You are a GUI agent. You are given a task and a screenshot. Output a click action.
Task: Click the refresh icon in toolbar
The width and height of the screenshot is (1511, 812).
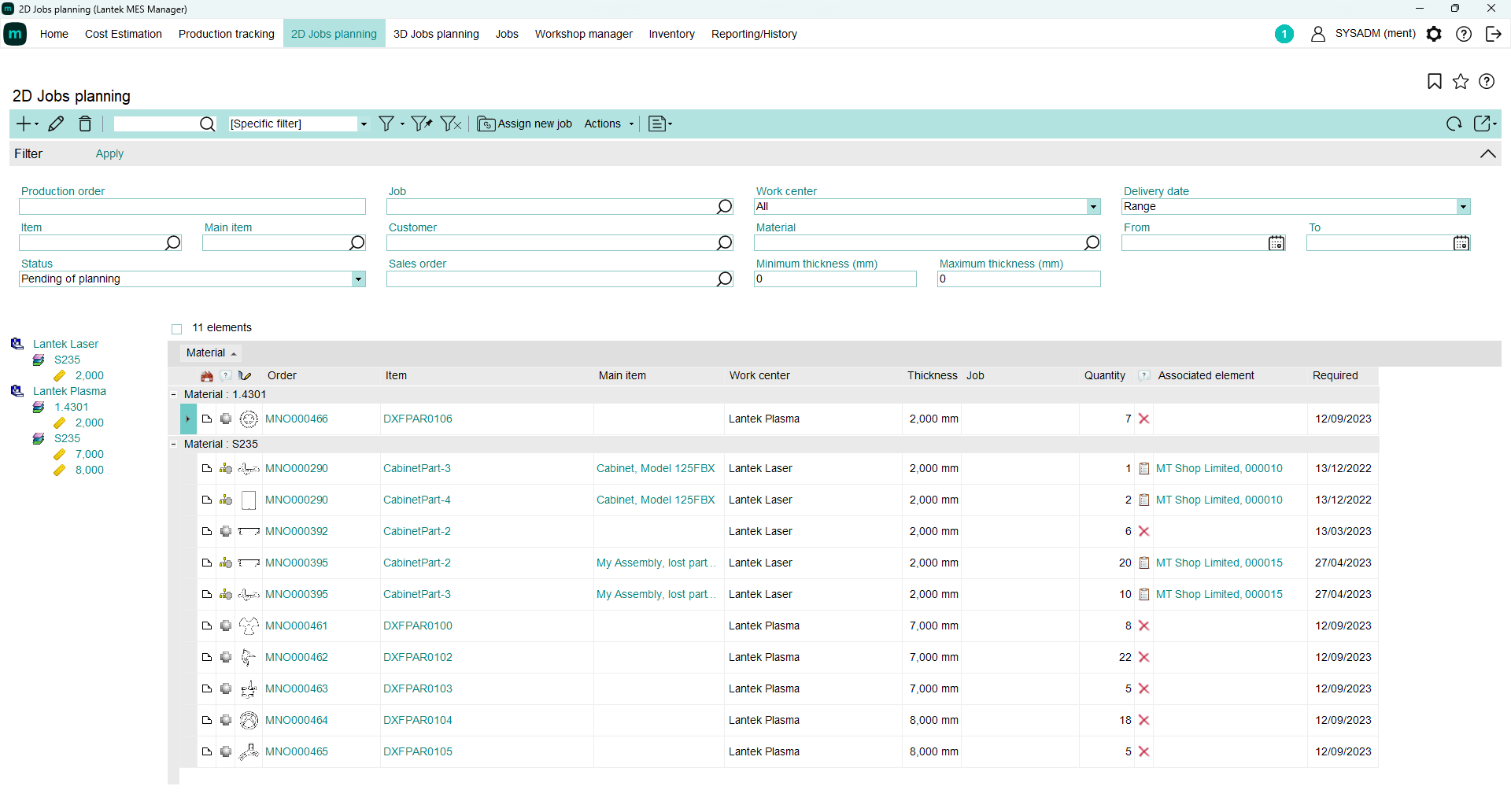pos(1454,124)
